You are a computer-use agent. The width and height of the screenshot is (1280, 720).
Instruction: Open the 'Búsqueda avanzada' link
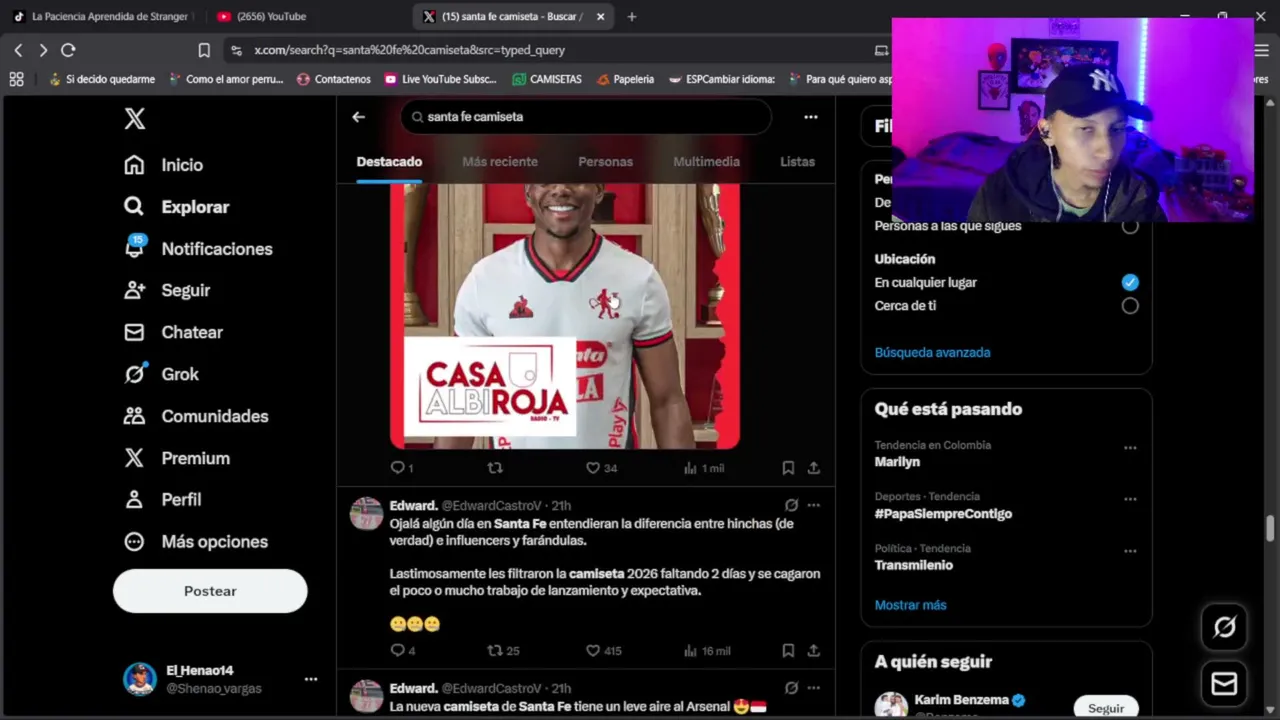coord(933,352)
